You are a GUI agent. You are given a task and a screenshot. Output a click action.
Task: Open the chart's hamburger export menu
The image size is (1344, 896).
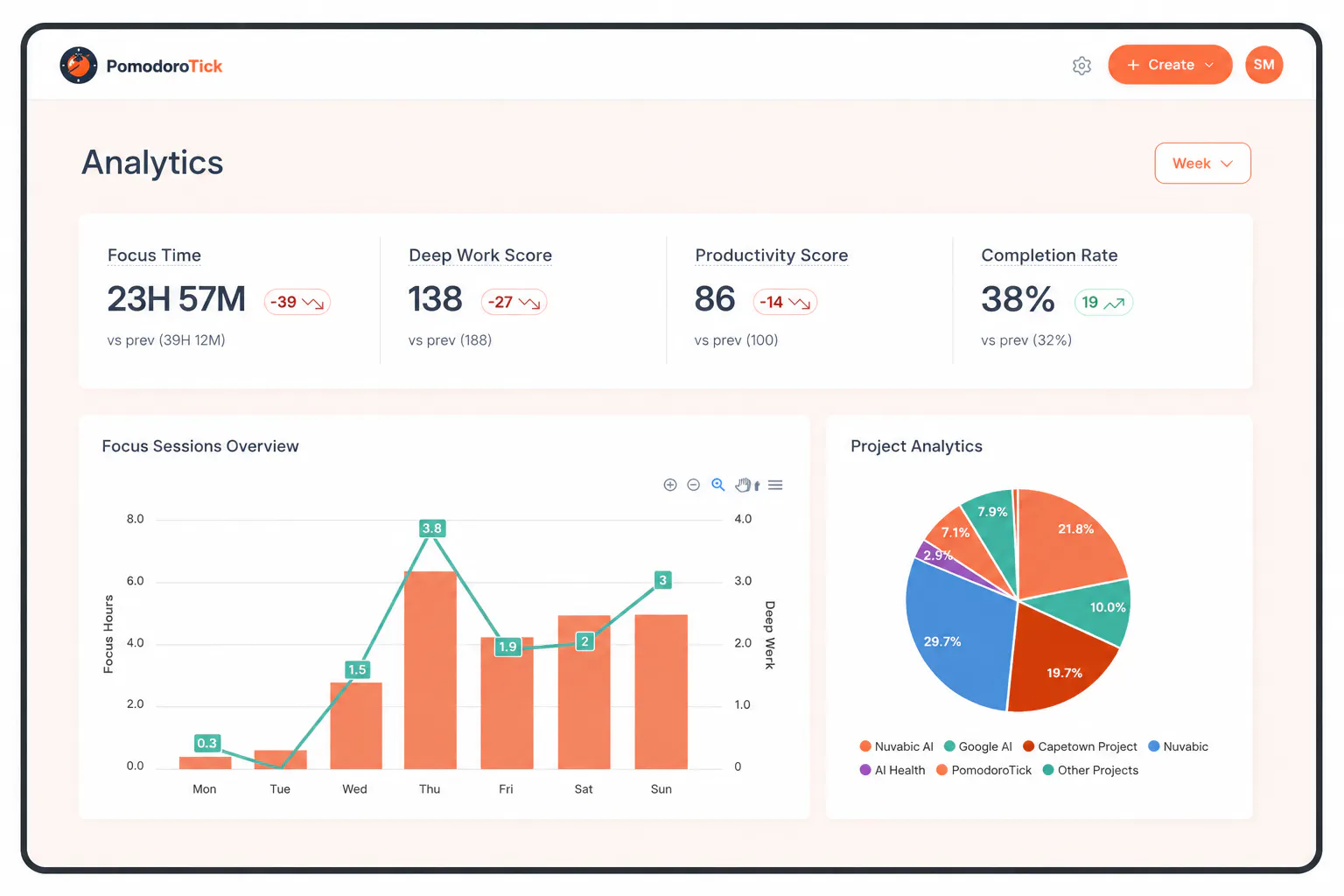(x=775, y=485)
